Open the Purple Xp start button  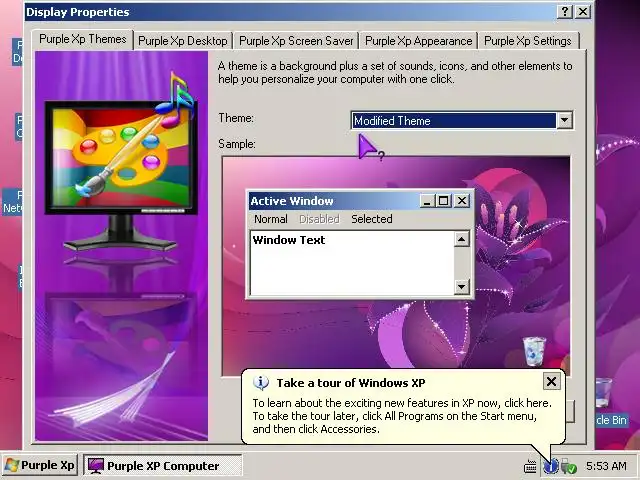pos(39,465)
